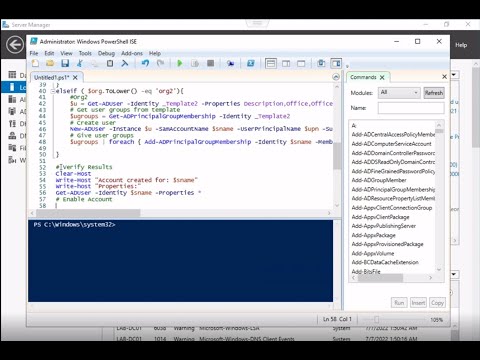
Task: Focus the Name input field
Action: [x=411, y=108]
